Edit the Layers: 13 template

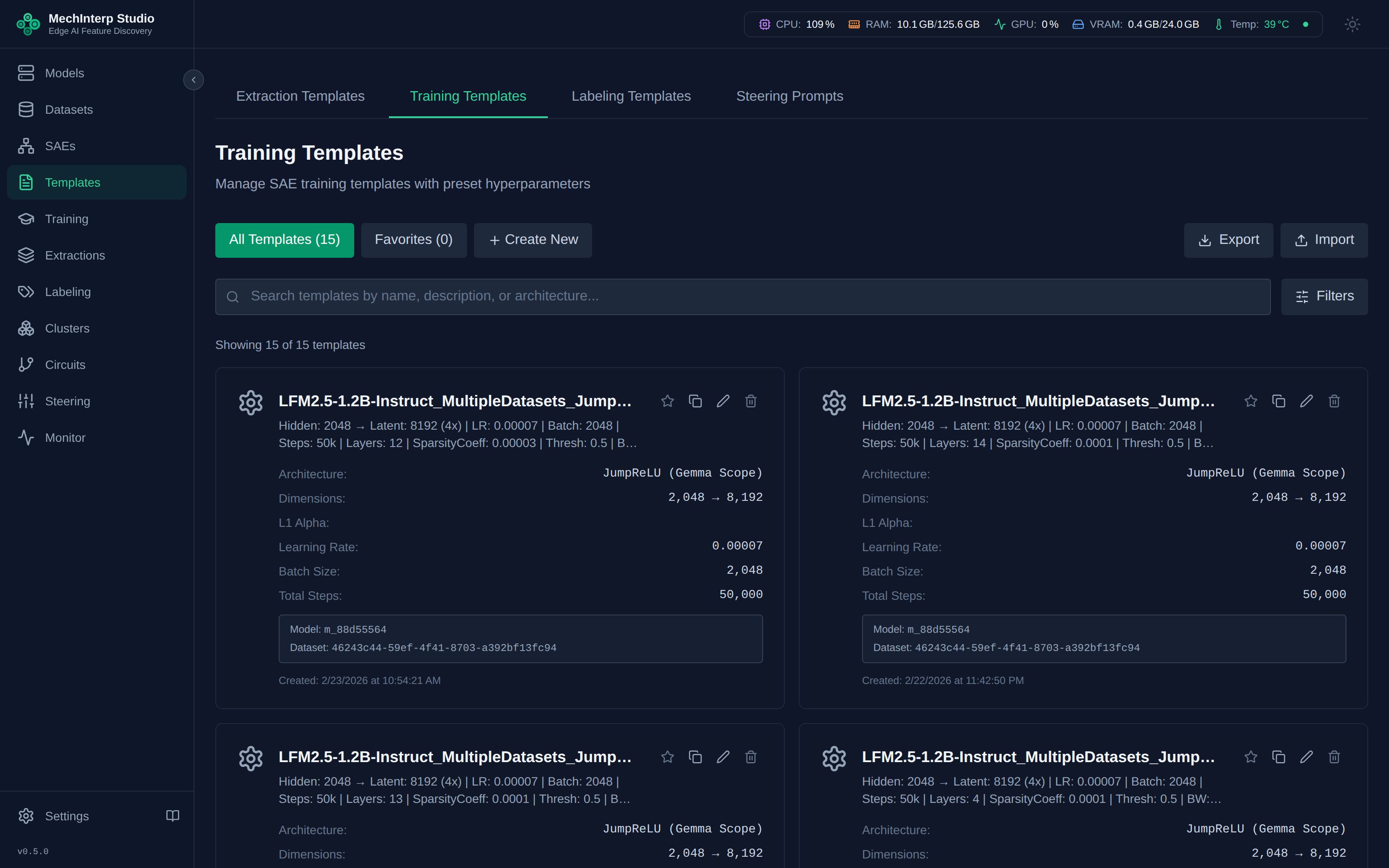723,756
